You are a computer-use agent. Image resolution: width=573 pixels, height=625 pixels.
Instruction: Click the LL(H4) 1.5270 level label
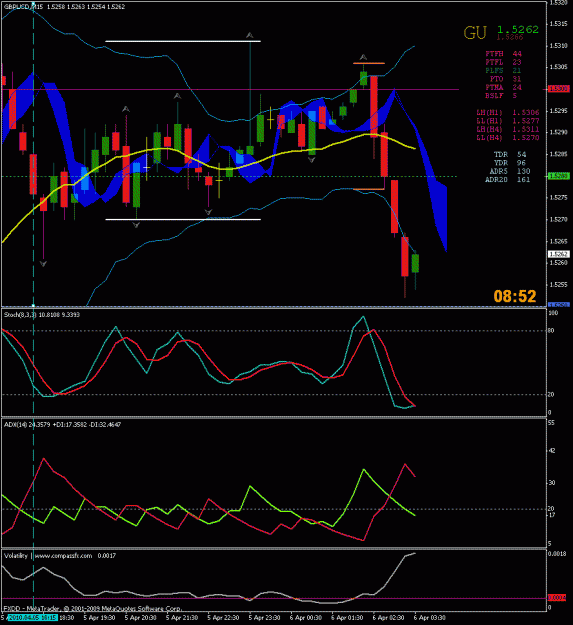508,138
